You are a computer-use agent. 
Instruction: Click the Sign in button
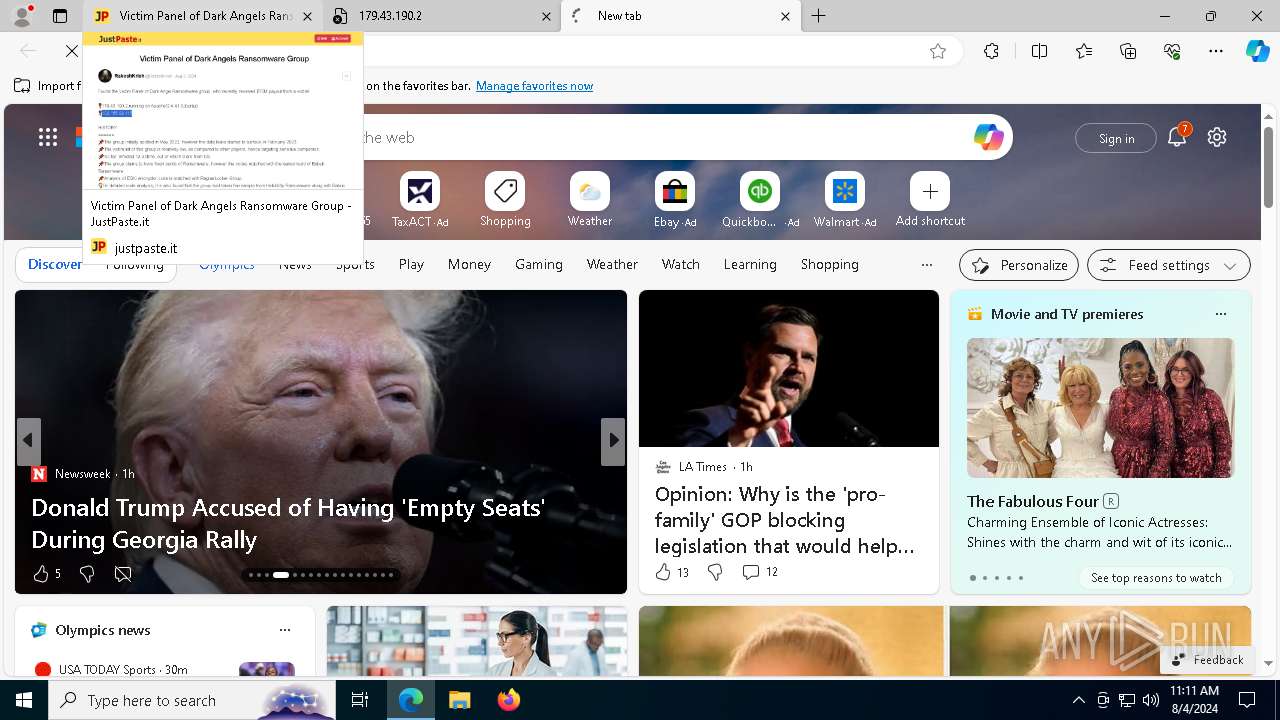click(1116, 138)
